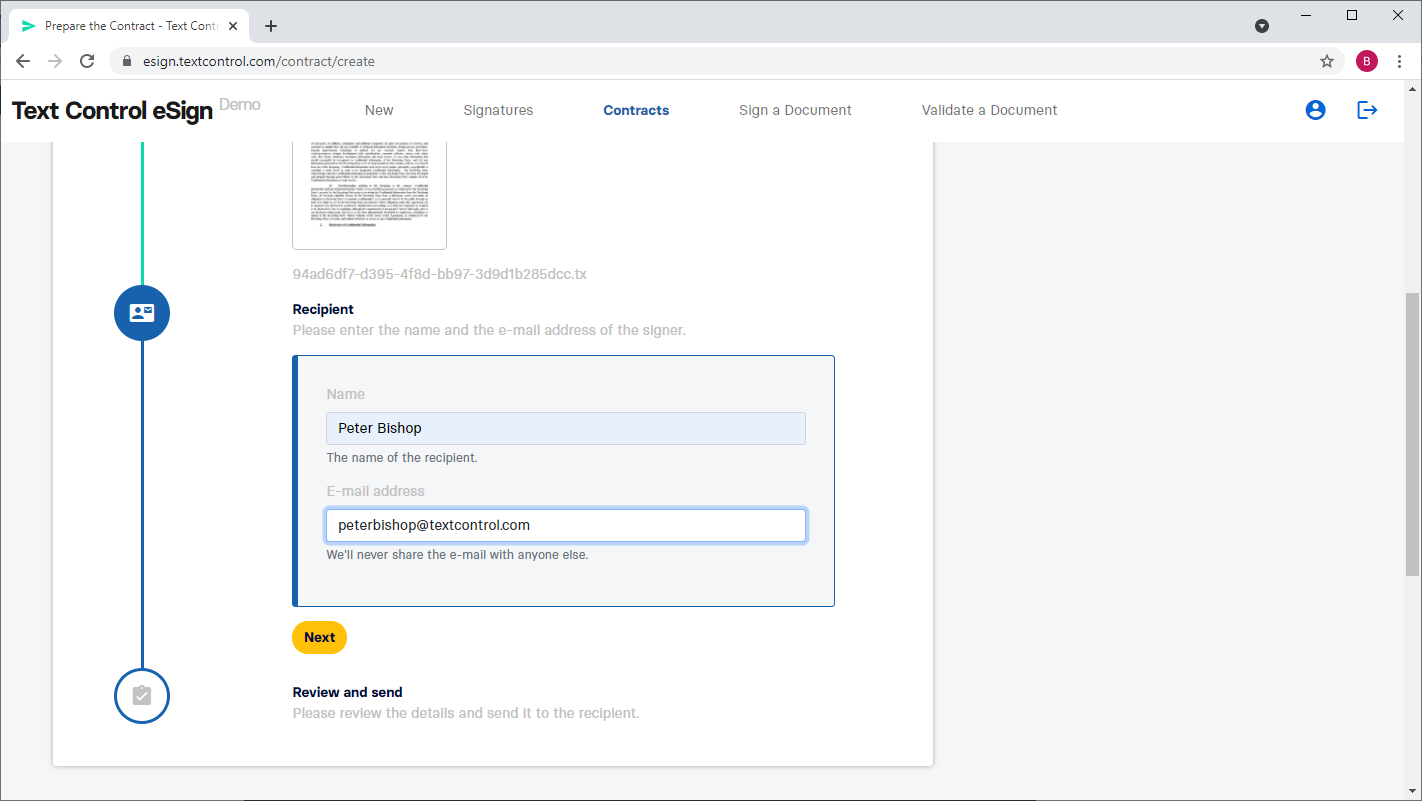
Task: Focus the E-mail address input field
Action: click(566, 525)
